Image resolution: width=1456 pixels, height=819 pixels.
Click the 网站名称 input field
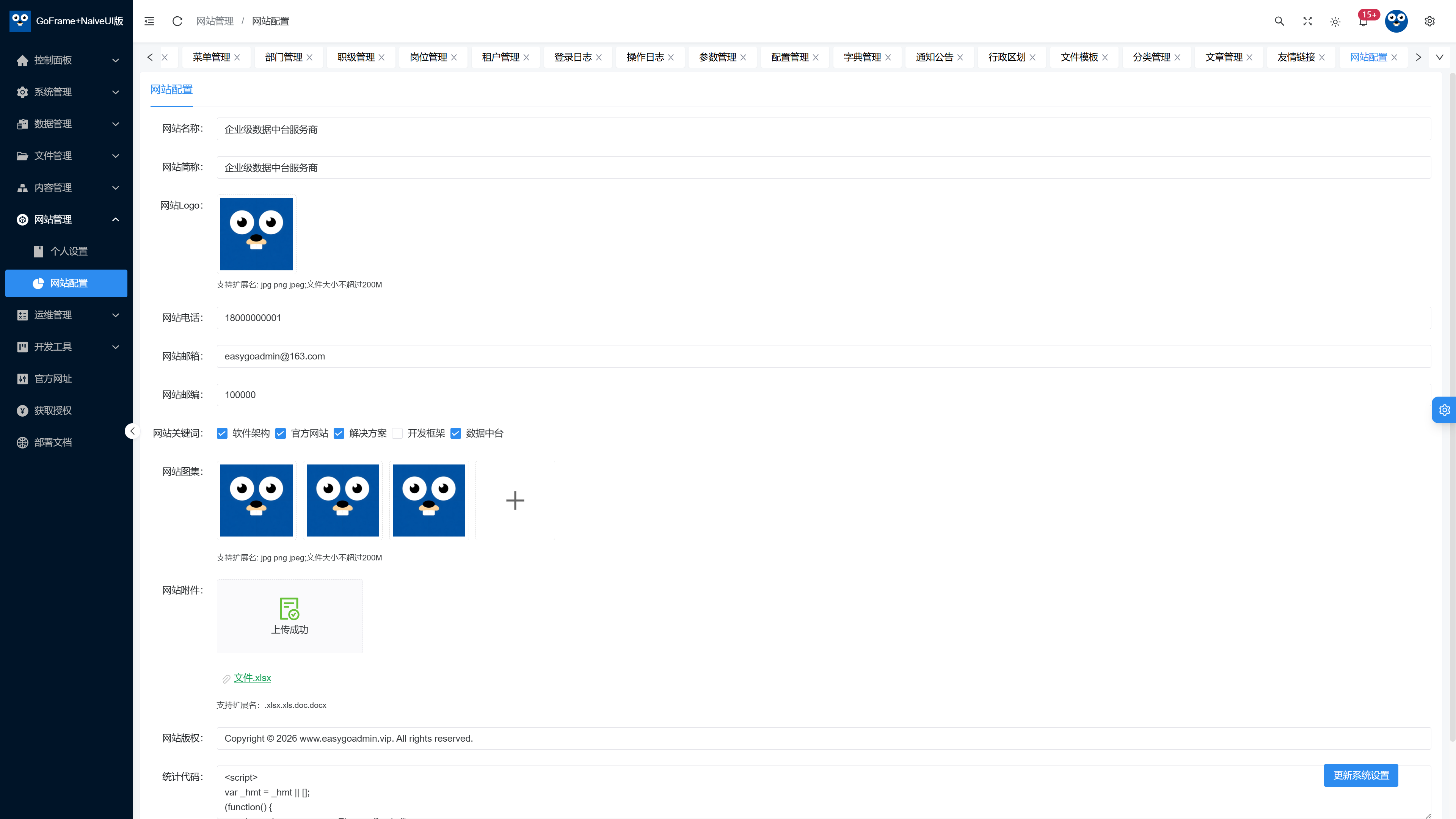point(824,129)
